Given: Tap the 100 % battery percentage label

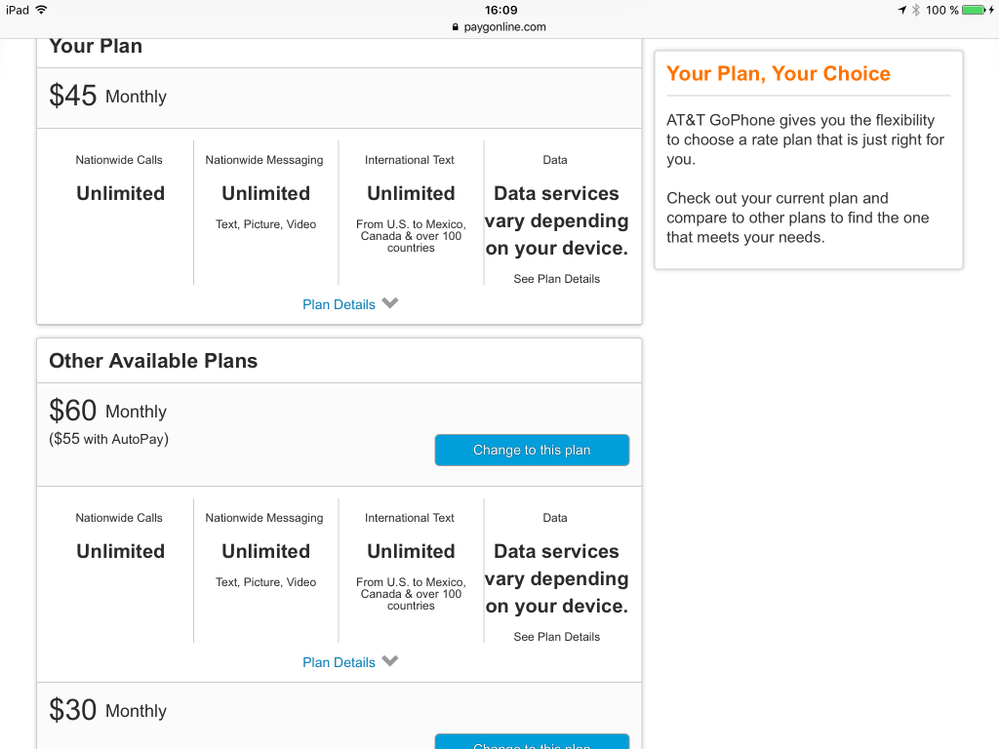Looking at the screenshot, I should click(942, 10).
